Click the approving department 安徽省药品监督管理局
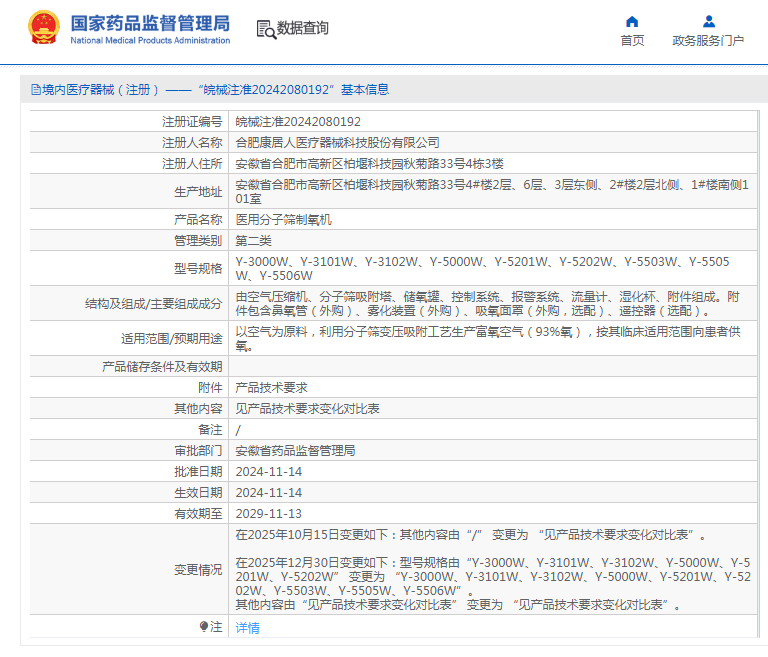Image resolution: width=768 pixels, height=657 pixels. [x=295, y=451]
